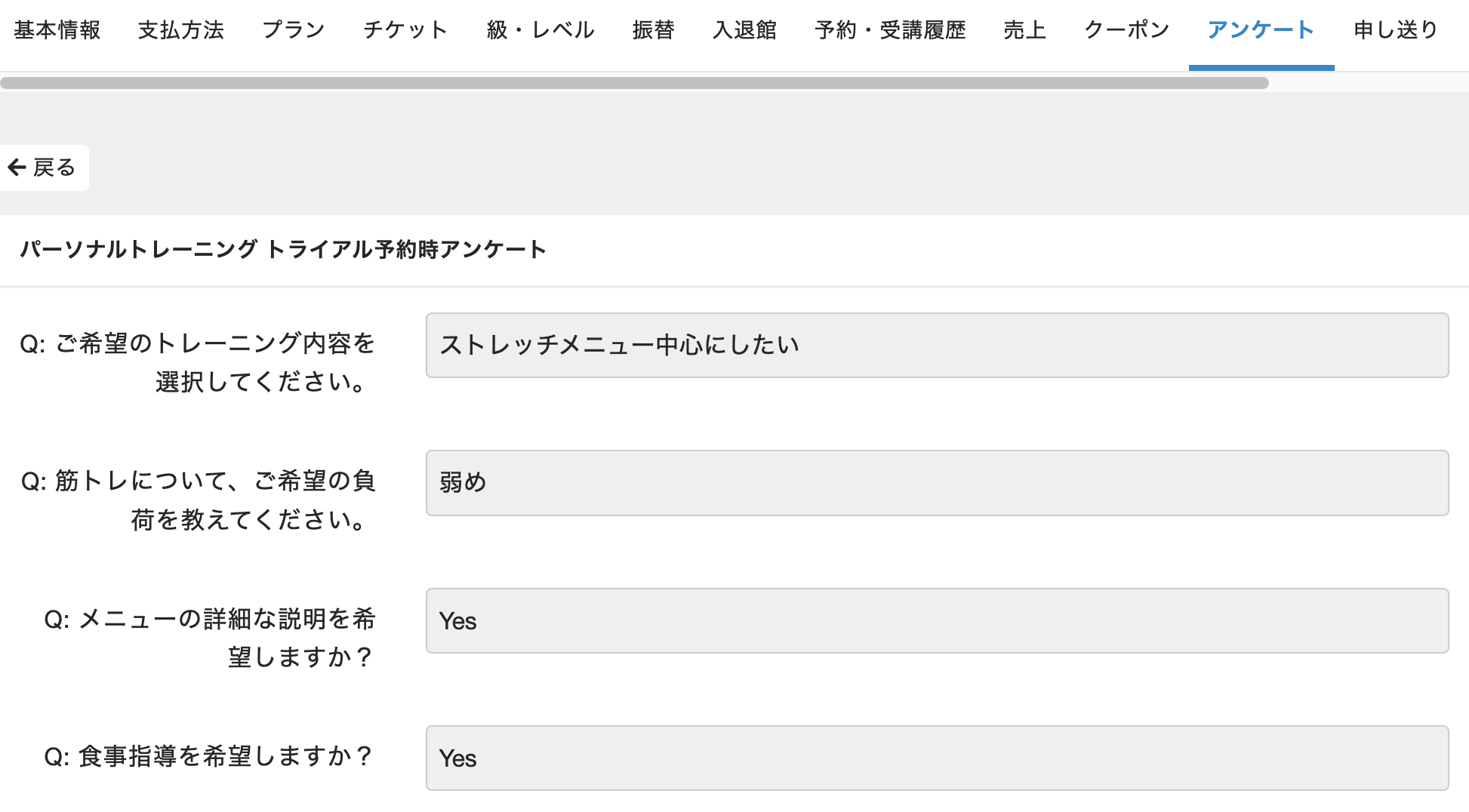Open the 申し送り tab

pos(1396,30)
